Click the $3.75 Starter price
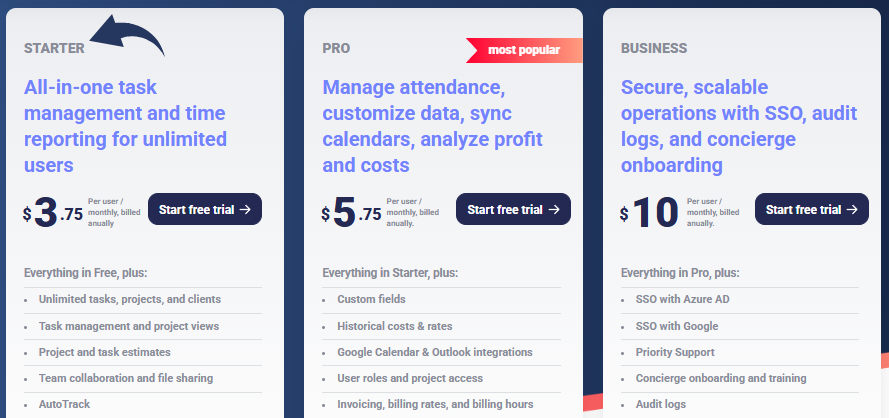The image size is (889, 418). 54,212
